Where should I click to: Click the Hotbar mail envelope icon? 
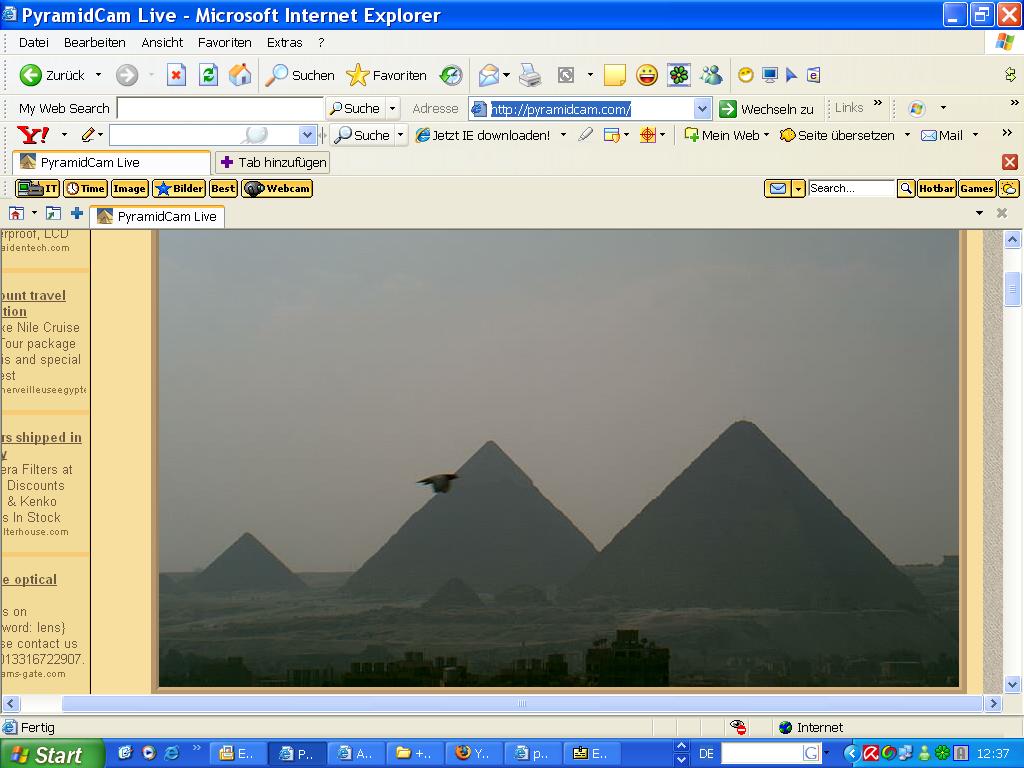pos(777,189)
